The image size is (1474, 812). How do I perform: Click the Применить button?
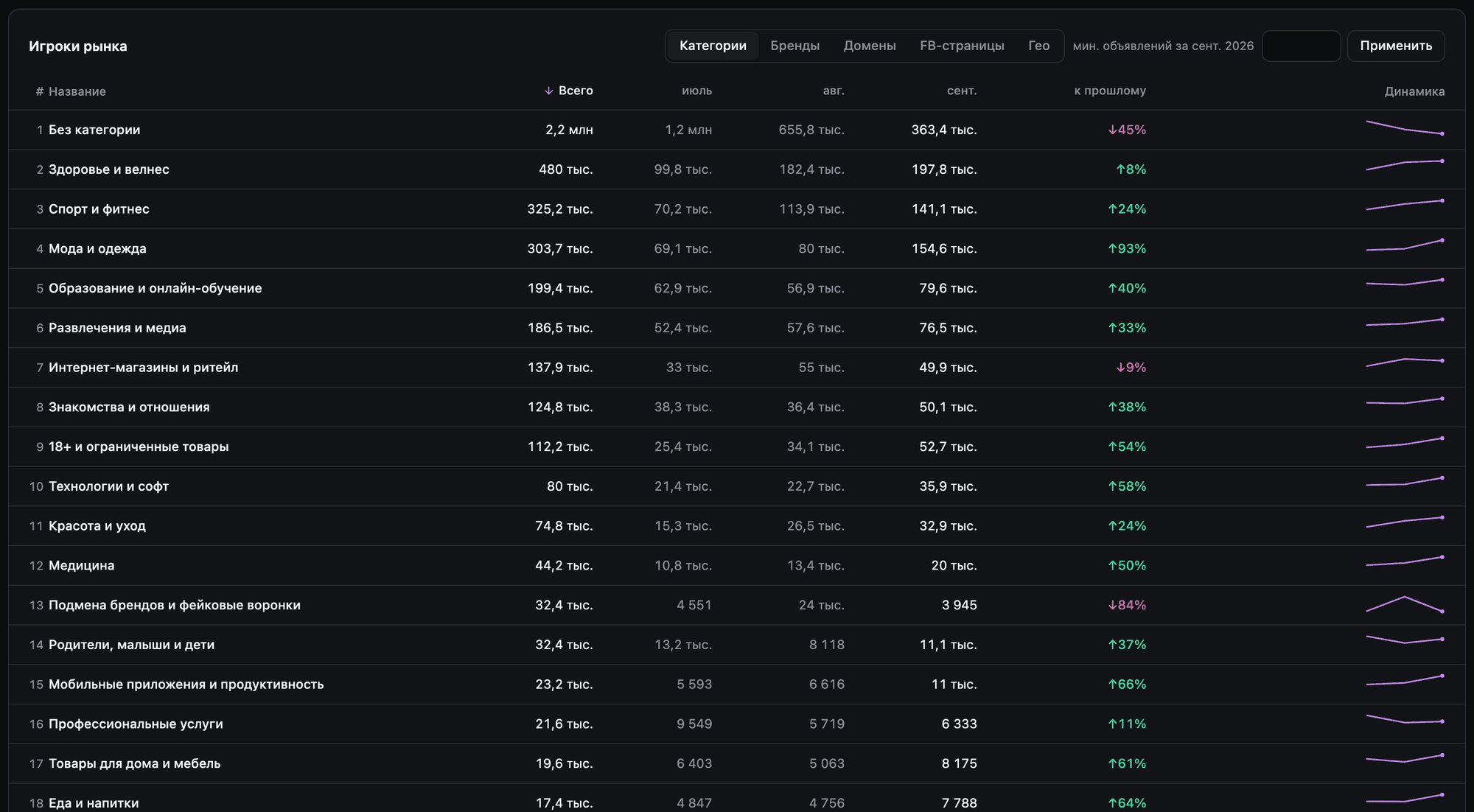[1396, 46]
